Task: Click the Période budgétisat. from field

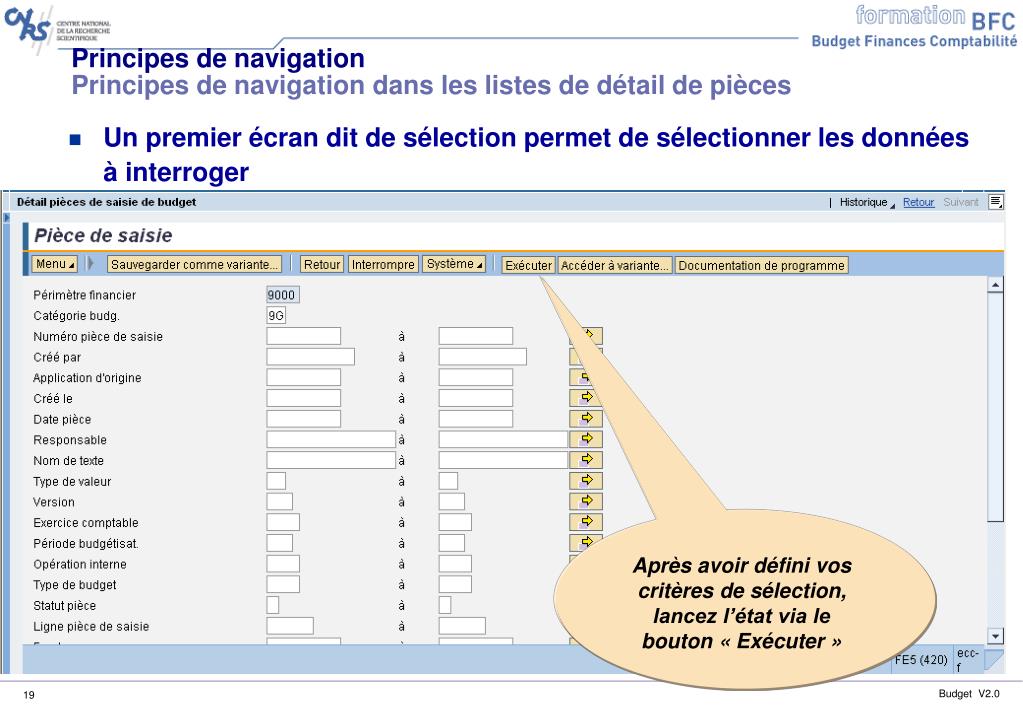Action: tap(279, 543)
